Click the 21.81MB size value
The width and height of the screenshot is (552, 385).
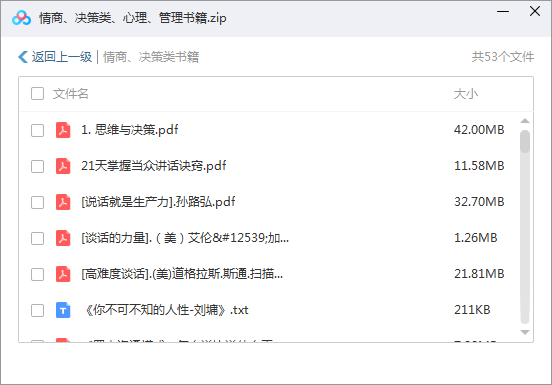click(x=479, y=274)
